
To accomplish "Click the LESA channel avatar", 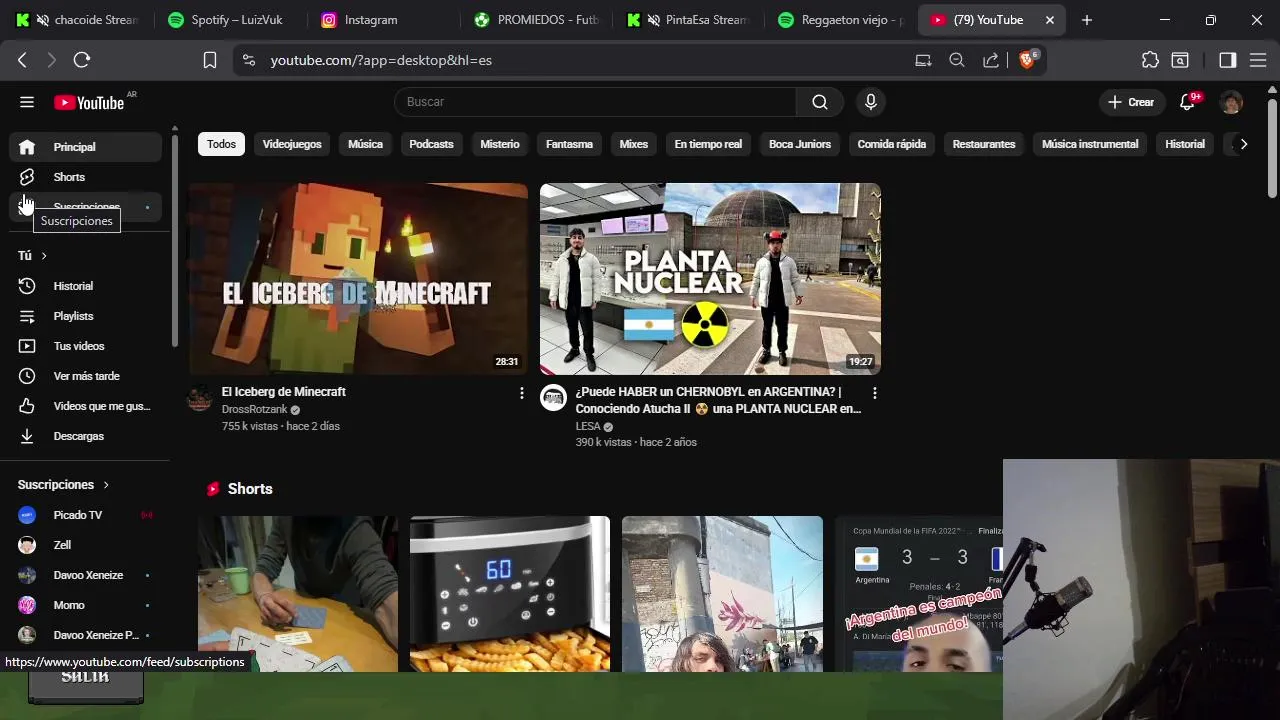I will (553, 397).
